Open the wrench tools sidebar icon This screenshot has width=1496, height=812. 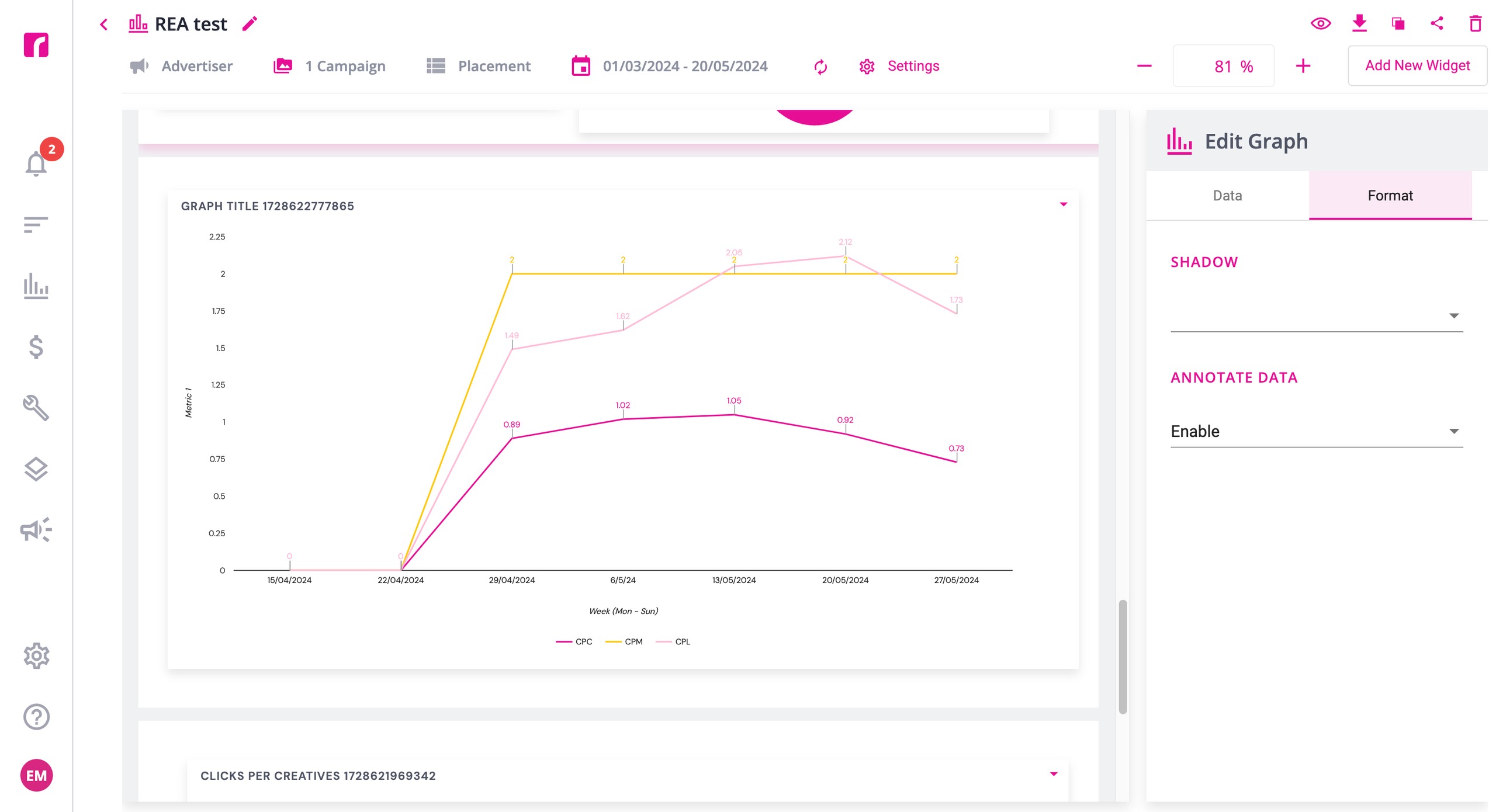tap(36, 408)
